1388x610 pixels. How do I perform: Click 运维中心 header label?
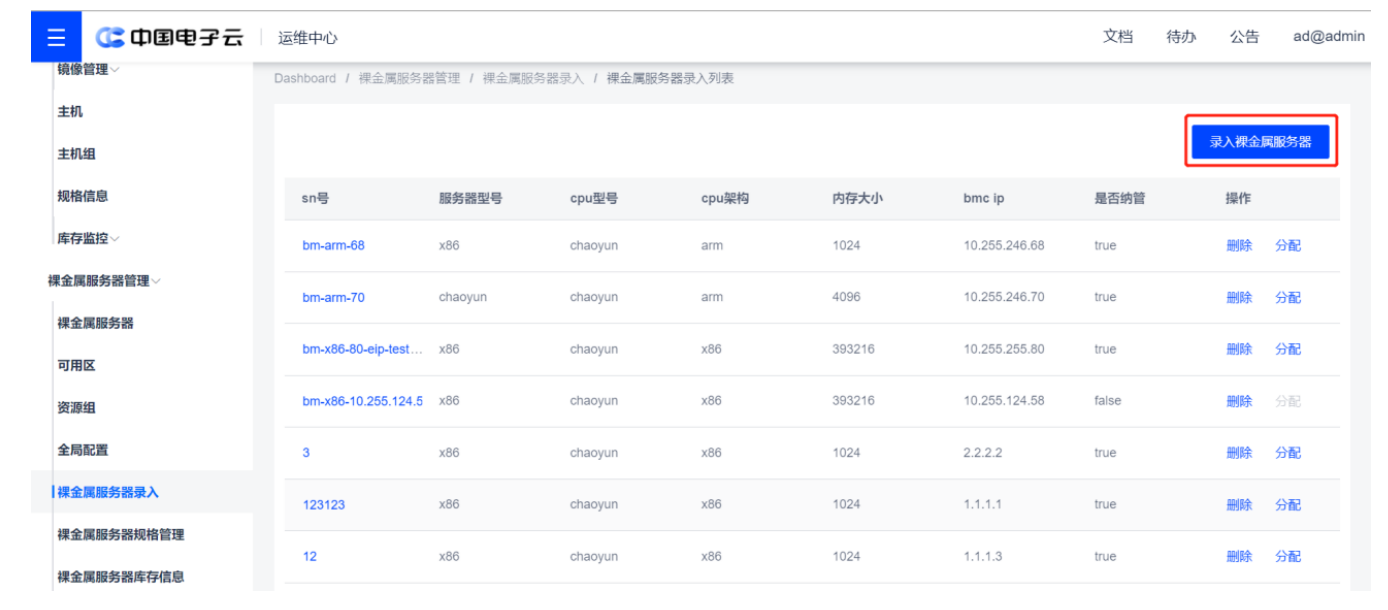point(308,38)
